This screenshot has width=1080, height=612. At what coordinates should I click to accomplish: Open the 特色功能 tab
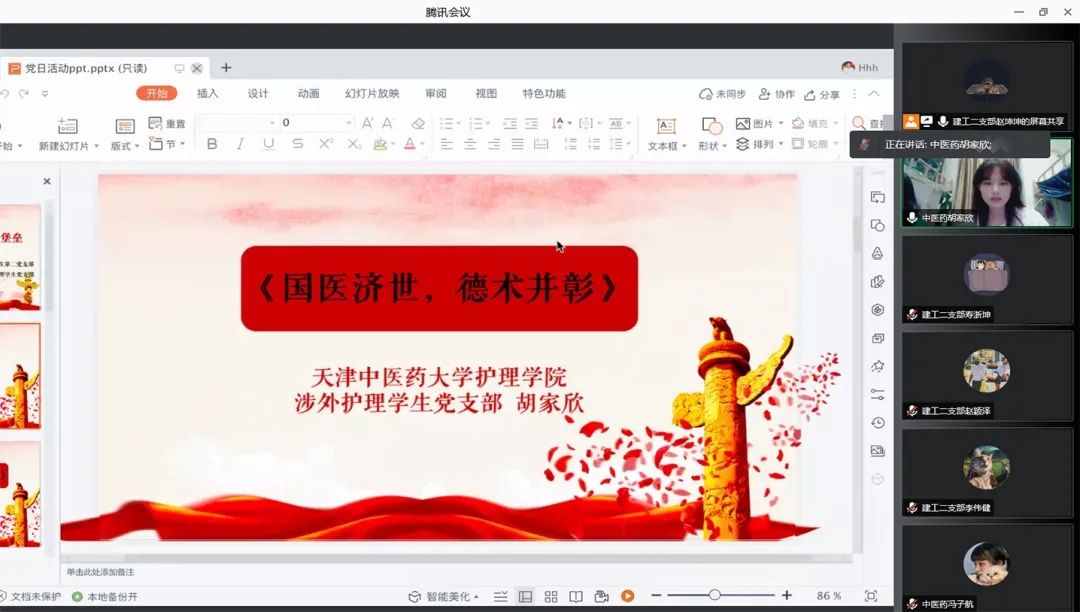tap(543, 93)
